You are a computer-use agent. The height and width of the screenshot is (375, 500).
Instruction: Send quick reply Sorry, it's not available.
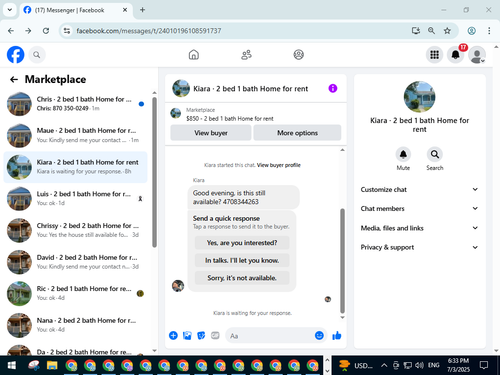click(242, 278)
